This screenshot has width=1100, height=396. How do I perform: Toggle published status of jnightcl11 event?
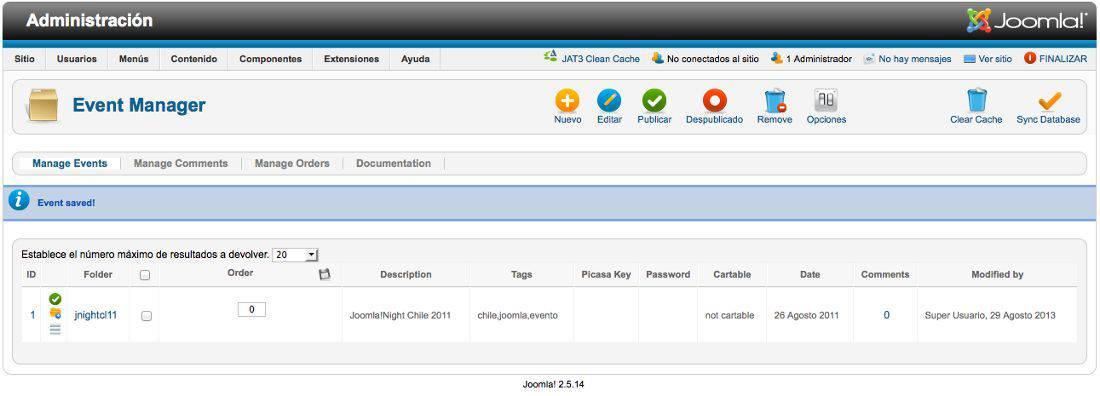pos(55,299)
